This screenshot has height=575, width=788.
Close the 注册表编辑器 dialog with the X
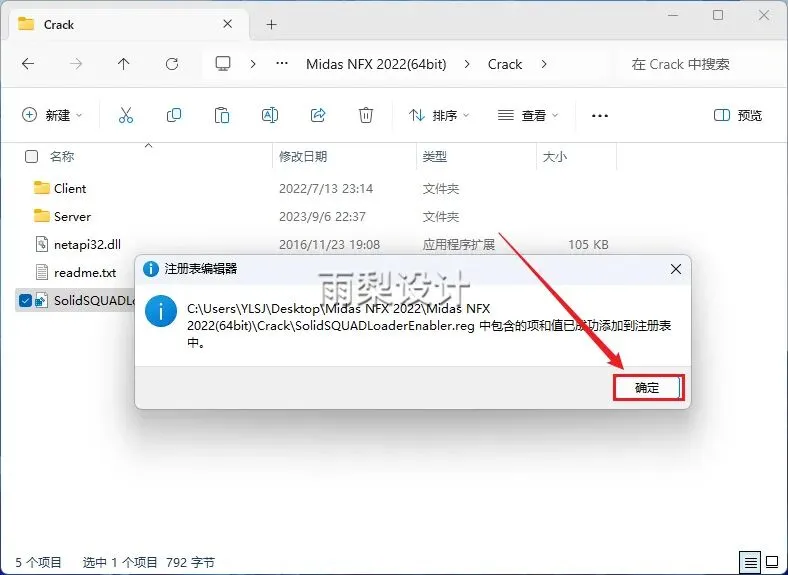pos(676,269)
